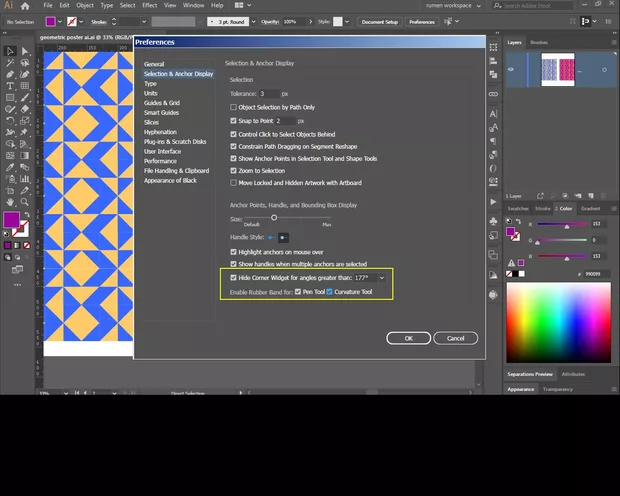This screenshot has width=620, height=496.
Task: Click the anchor point Size slider
Action: (x=273, y=217)
